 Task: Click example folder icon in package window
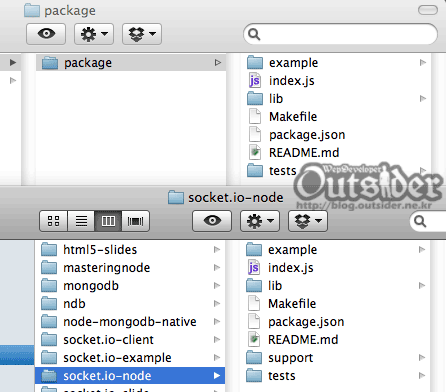255,62
